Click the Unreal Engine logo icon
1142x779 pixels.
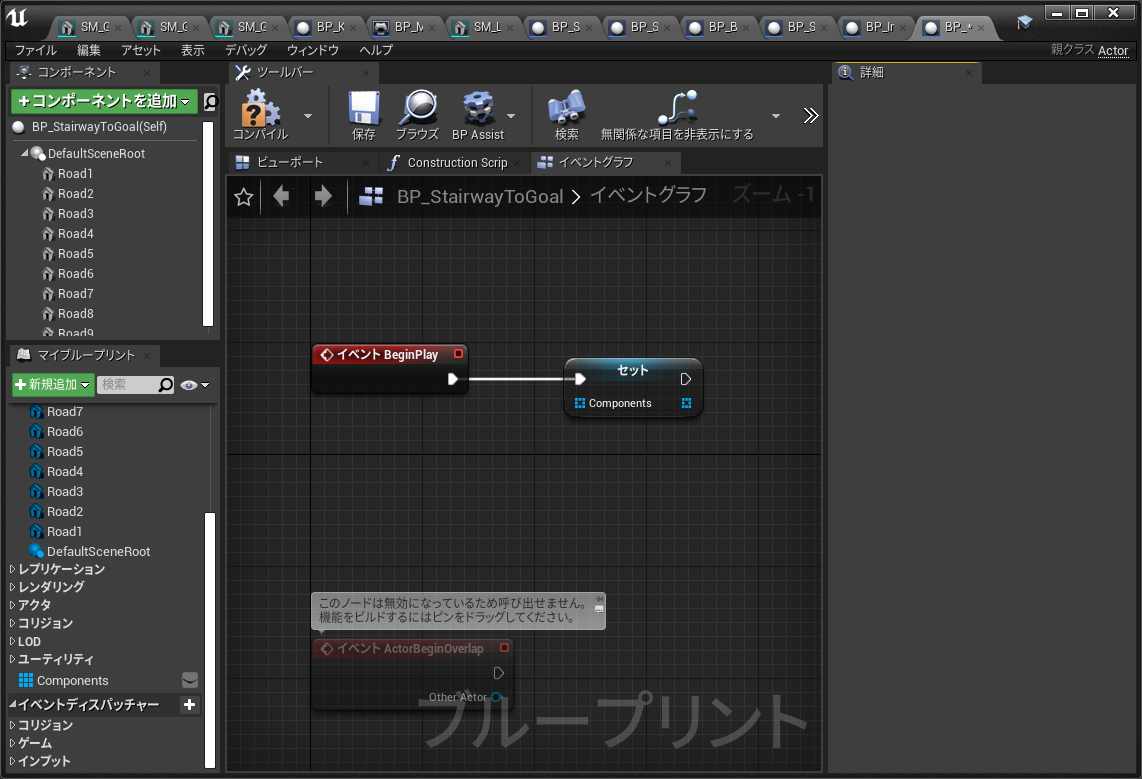click(17, 18)
